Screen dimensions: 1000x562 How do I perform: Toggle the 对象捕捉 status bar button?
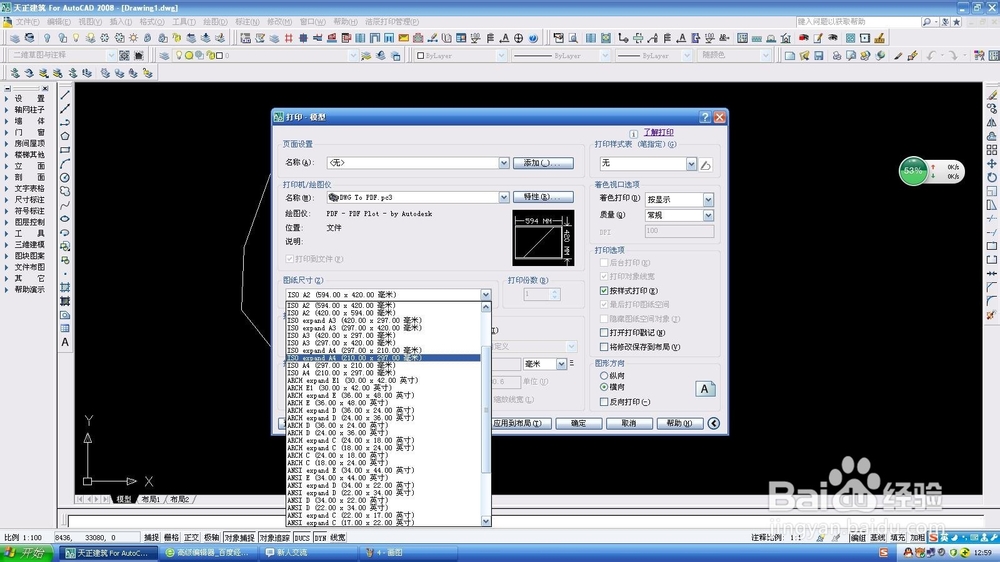click(239, 538)
